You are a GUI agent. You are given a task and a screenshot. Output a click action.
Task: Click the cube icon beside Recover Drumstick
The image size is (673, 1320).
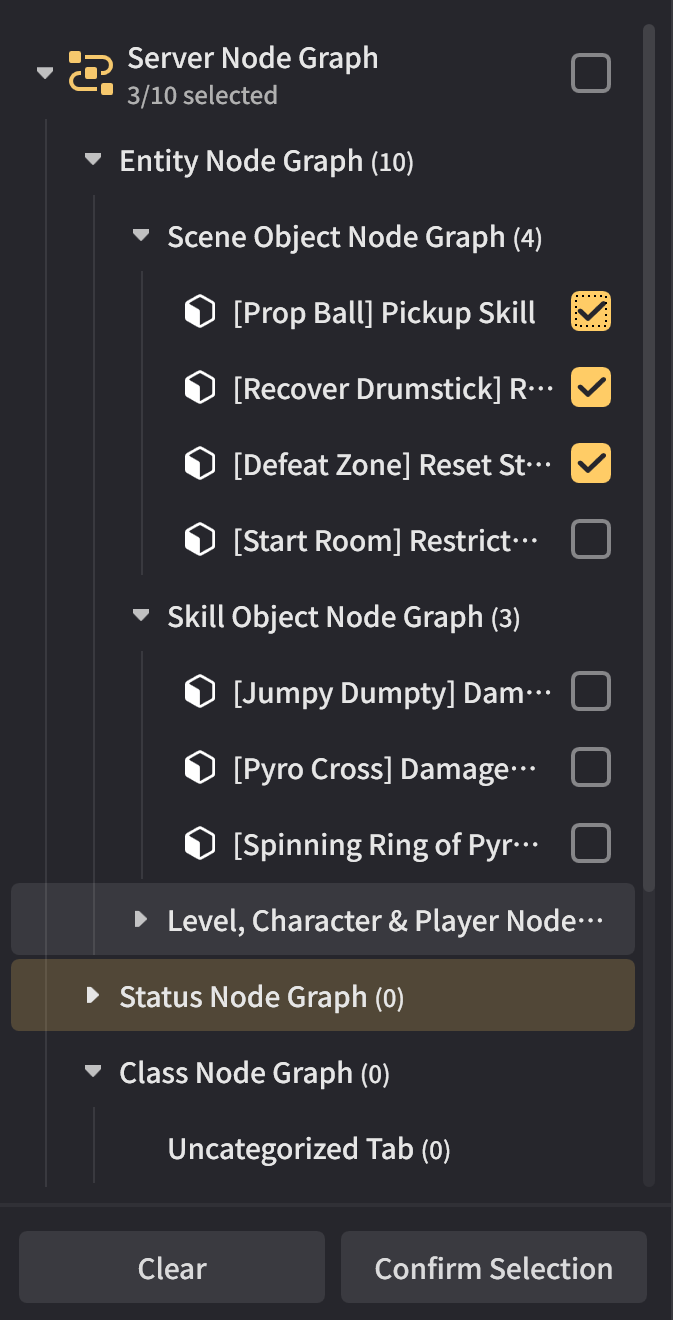tap(200, 389)
